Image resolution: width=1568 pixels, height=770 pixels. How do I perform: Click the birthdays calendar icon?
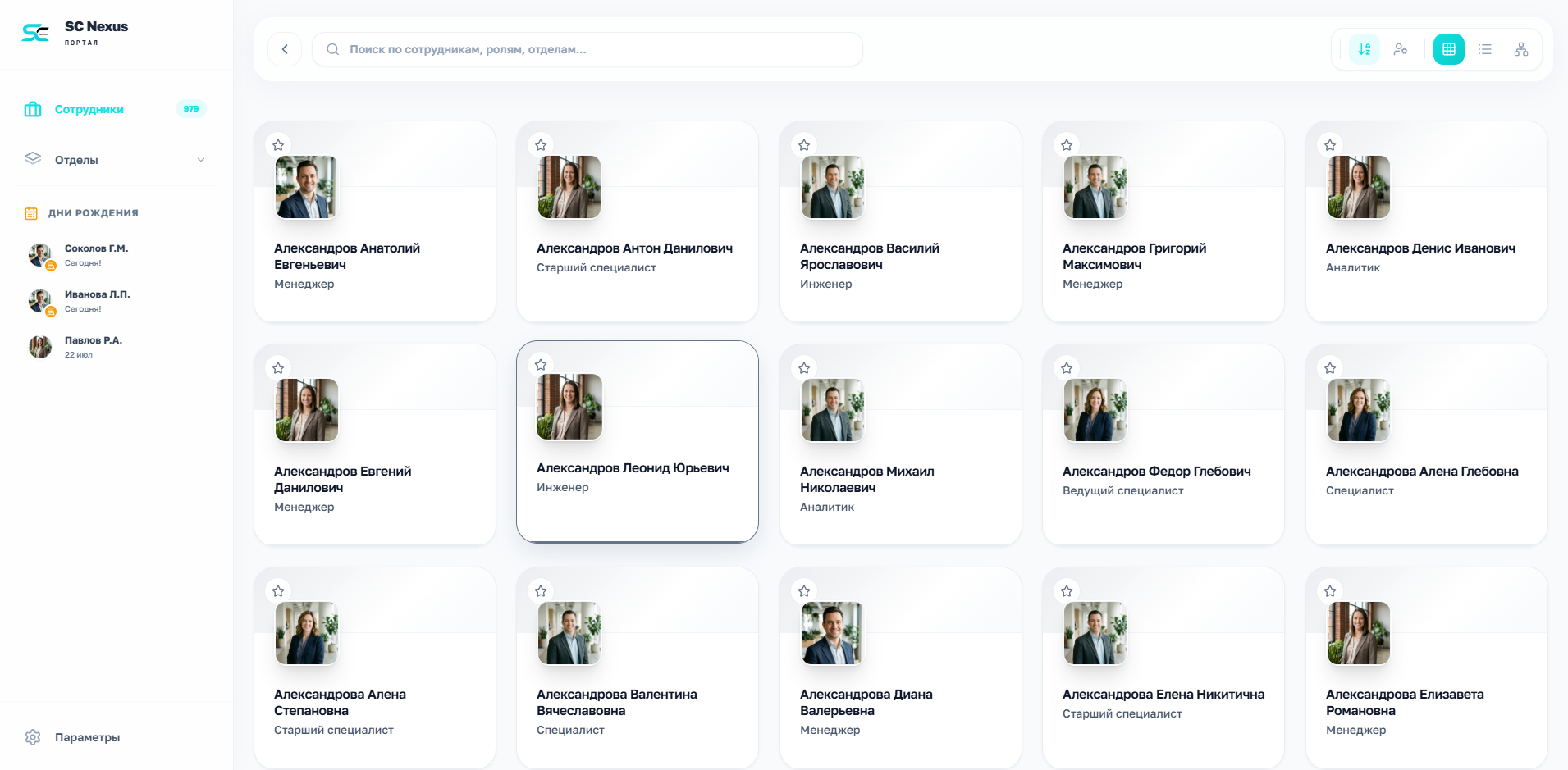[x=31, y=213]
